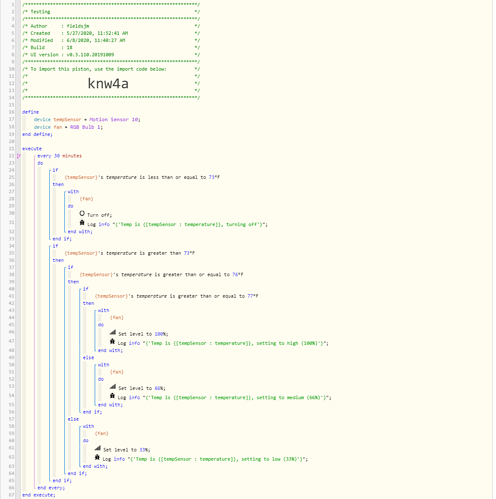Select condition 'greater than or equal to 76°F'

click(x=161, y=275)
